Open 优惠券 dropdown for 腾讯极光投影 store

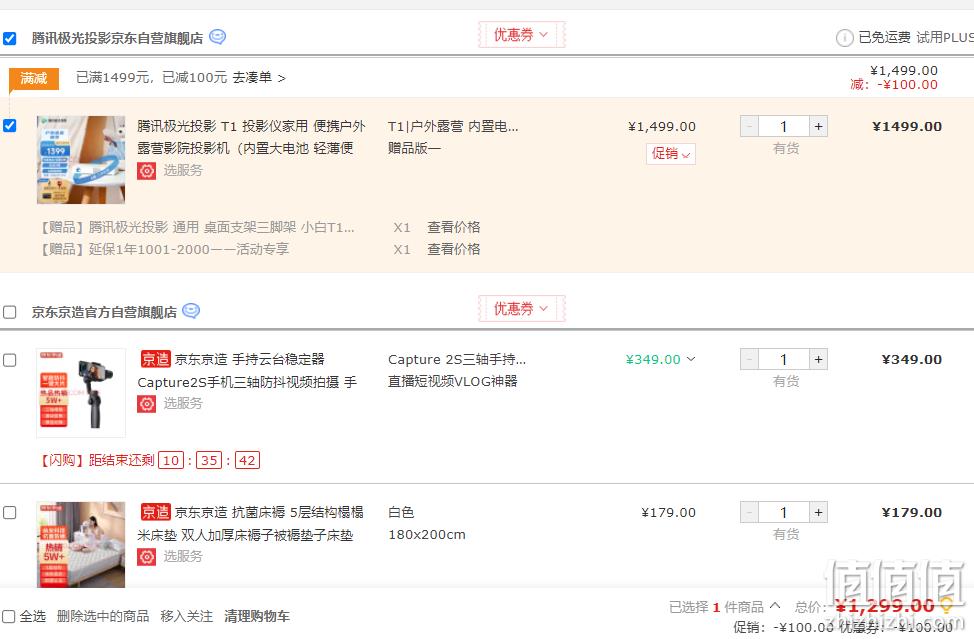521,35
